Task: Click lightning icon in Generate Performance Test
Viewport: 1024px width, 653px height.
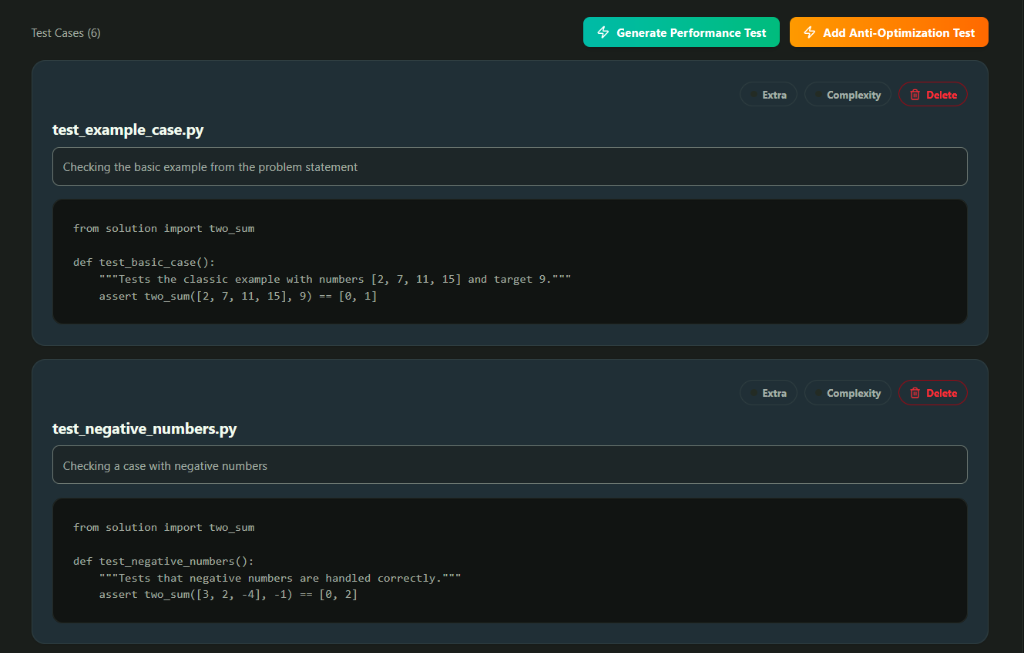Action: [x=603, y=32]
